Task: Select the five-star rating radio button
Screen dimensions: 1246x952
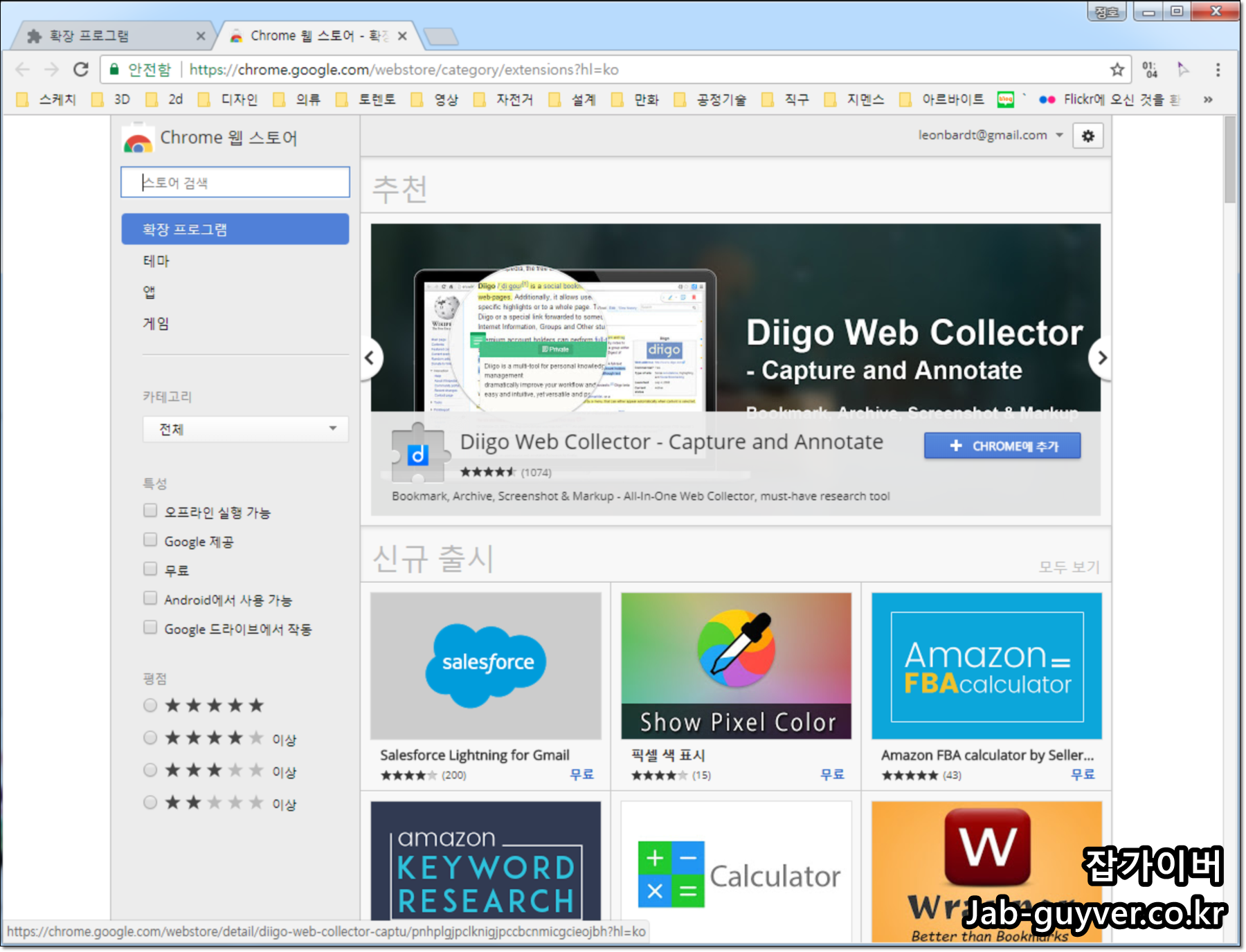Action: pos(150,705)
